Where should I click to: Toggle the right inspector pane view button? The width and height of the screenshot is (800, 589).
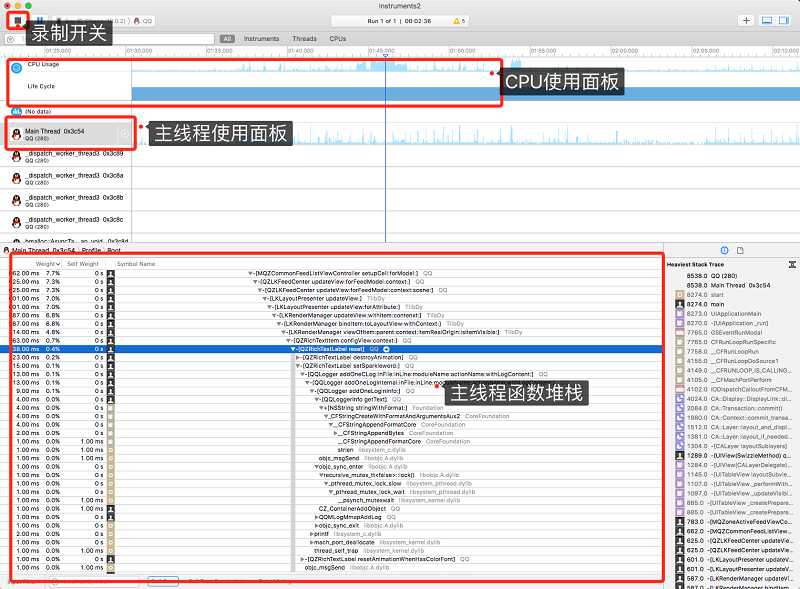point(783,20)
